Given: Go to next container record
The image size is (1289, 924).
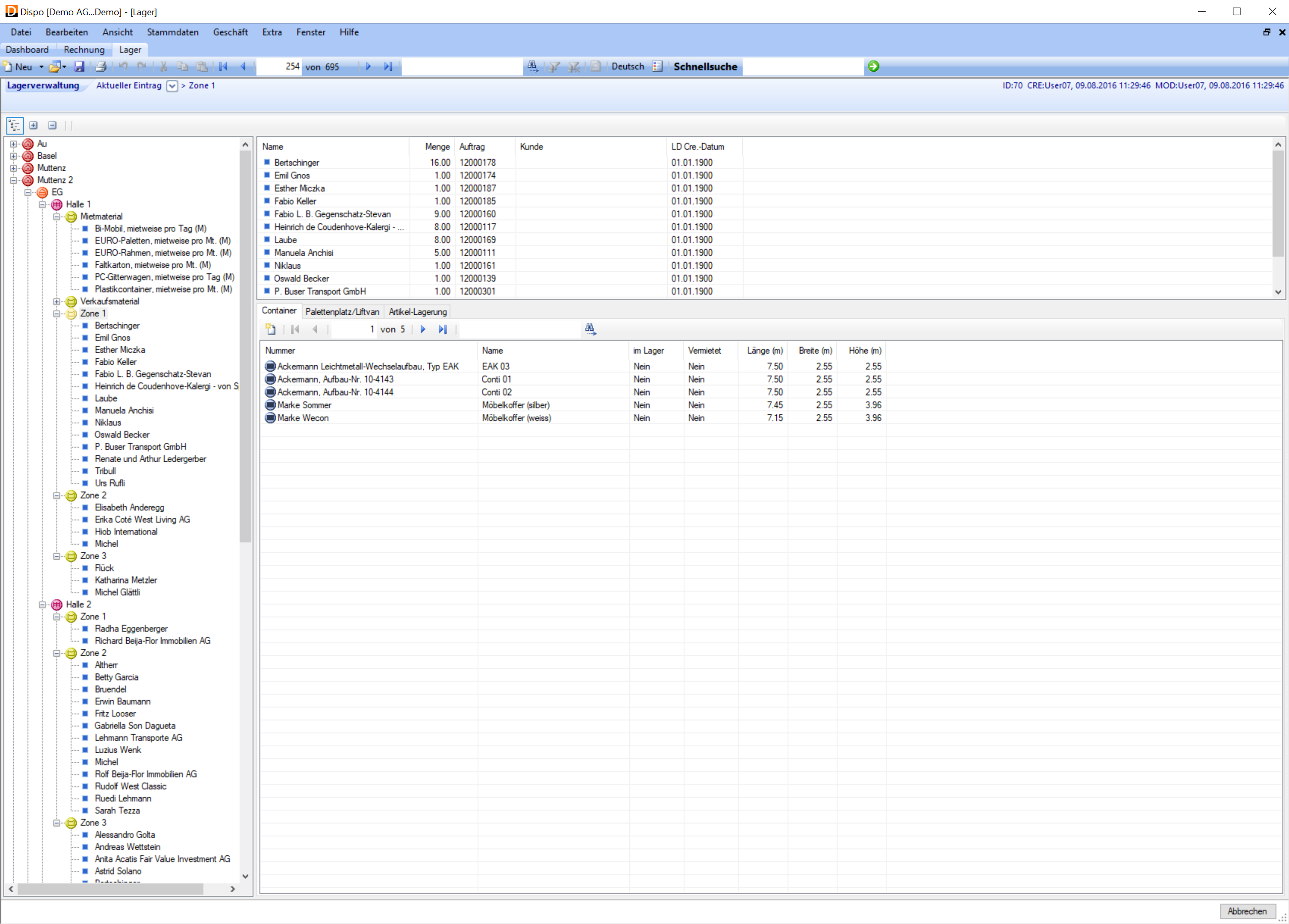Looking at the screenshot, I should click(x=423, y=329).
